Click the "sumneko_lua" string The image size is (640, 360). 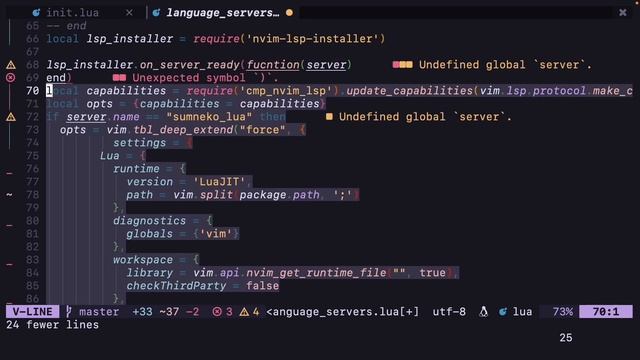coord(209,117)
